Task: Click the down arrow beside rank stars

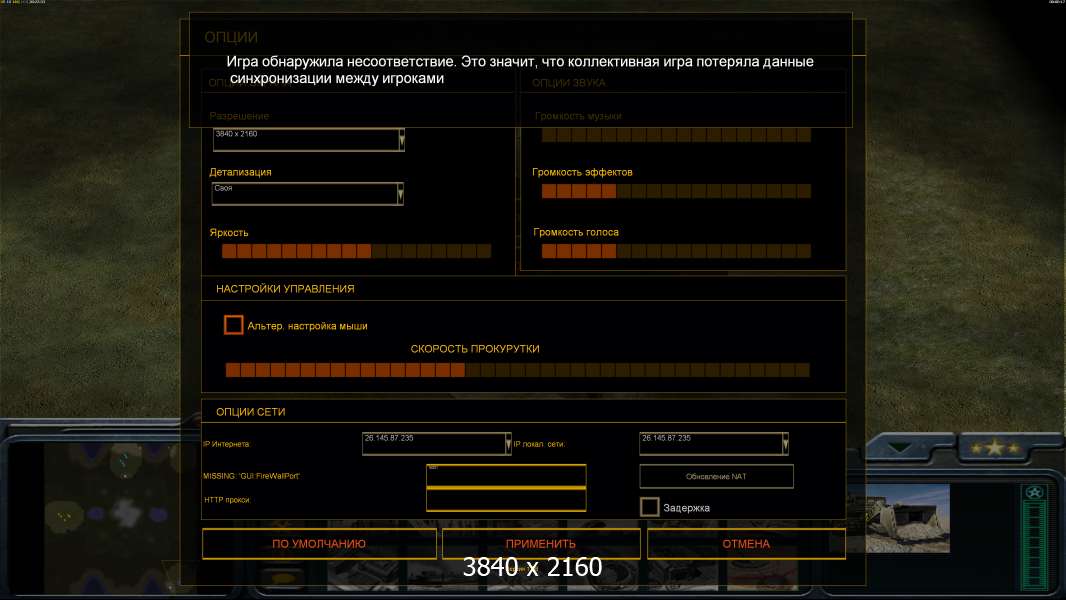Action: (900, 448)
